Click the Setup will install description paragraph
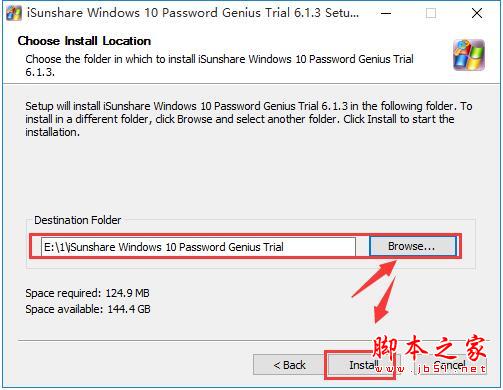Image resolution: width=503 pixels, height=390 pixels. point(249,119)
